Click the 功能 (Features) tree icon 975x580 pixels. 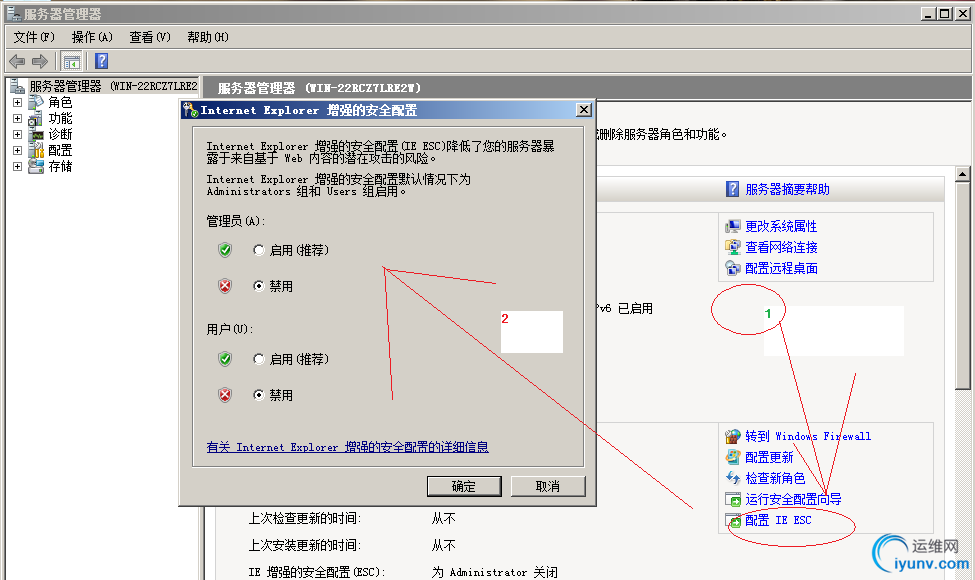coord(36,118)
